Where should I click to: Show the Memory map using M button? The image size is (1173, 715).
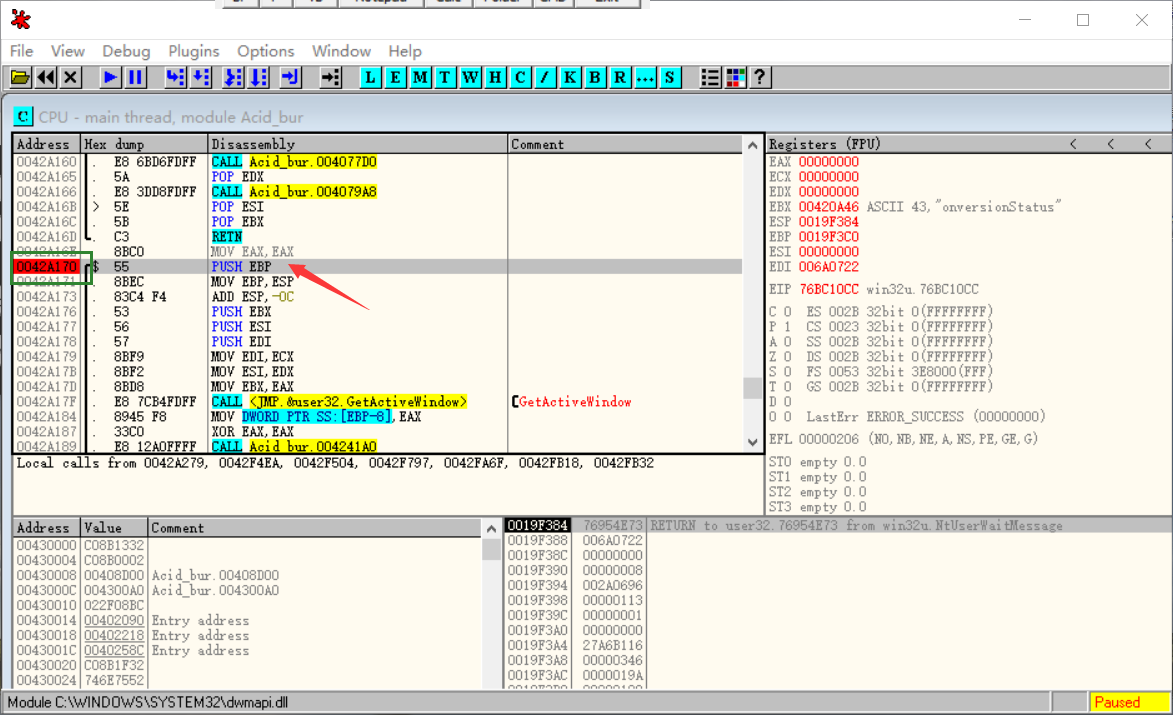pos(421,77)
